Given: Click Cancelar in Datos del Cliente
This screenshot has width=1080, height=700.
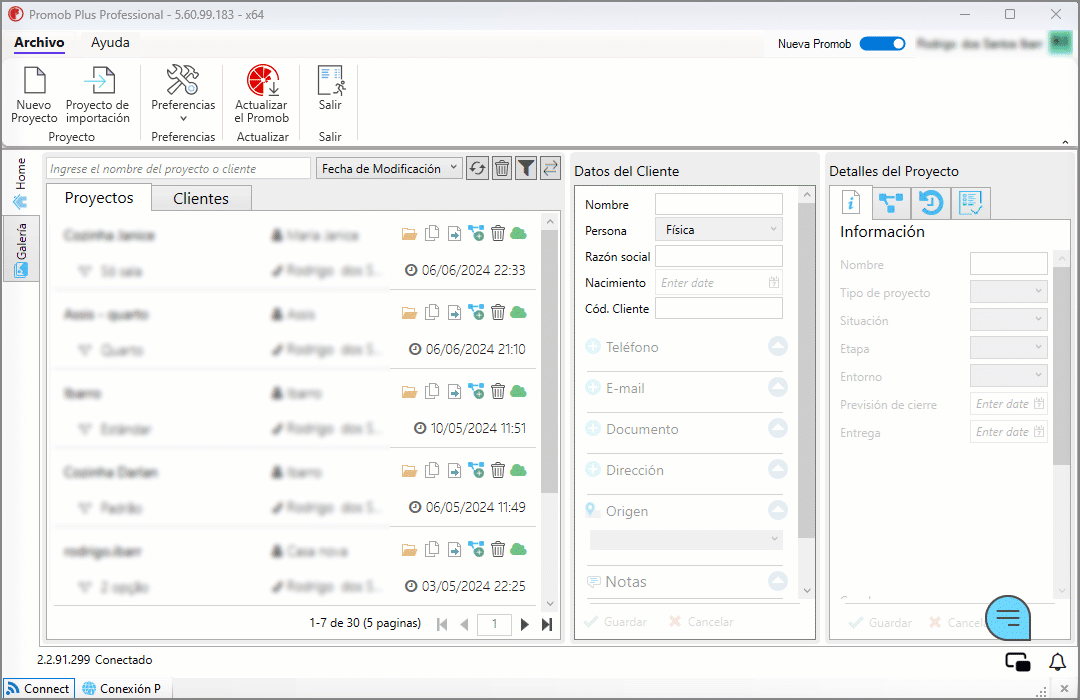Looking at the screenshot, I should pyautogui.click(x=701, y=622).
